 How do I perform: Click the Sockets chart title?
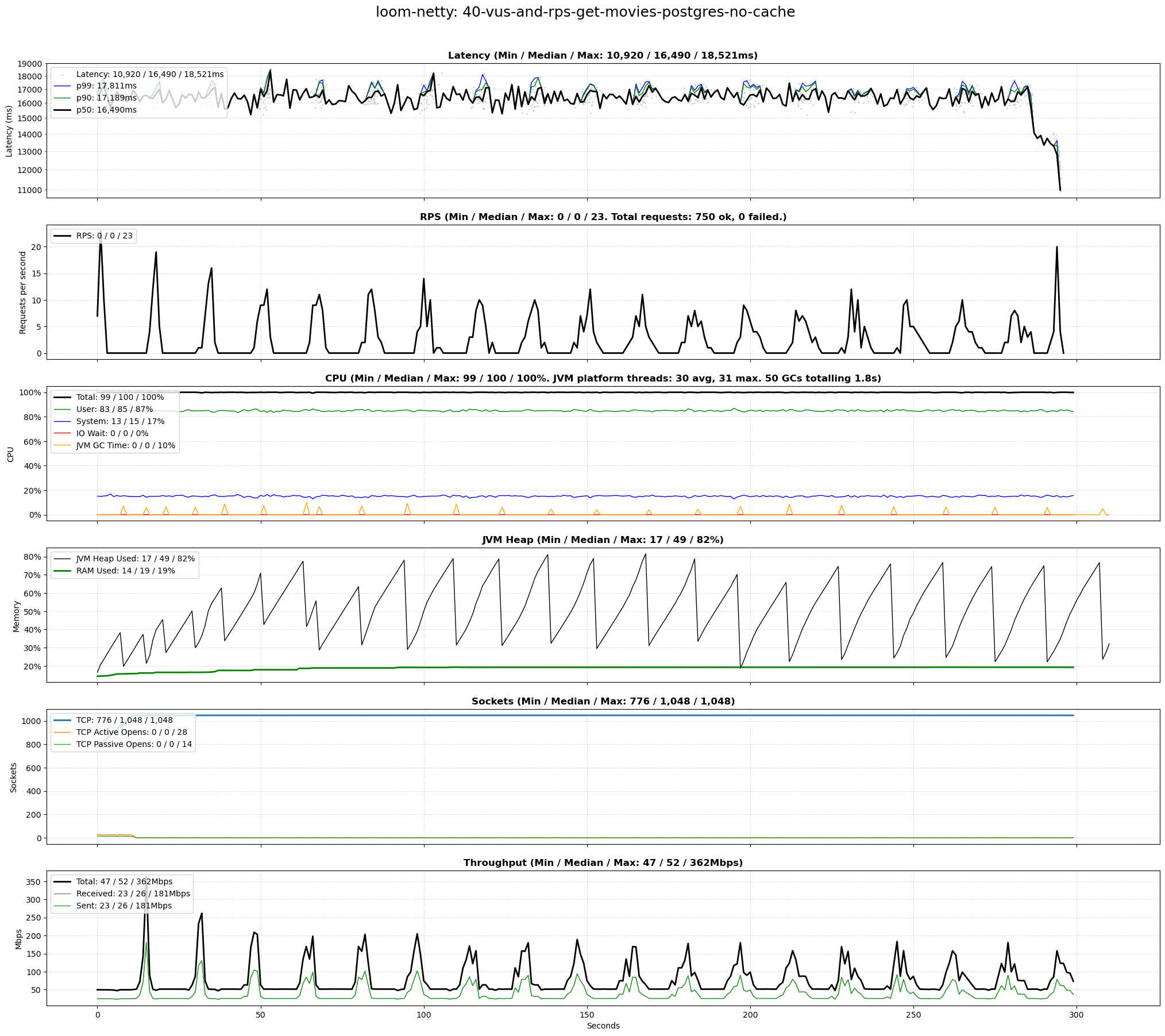pyautogui.click(x=603, y=702)
